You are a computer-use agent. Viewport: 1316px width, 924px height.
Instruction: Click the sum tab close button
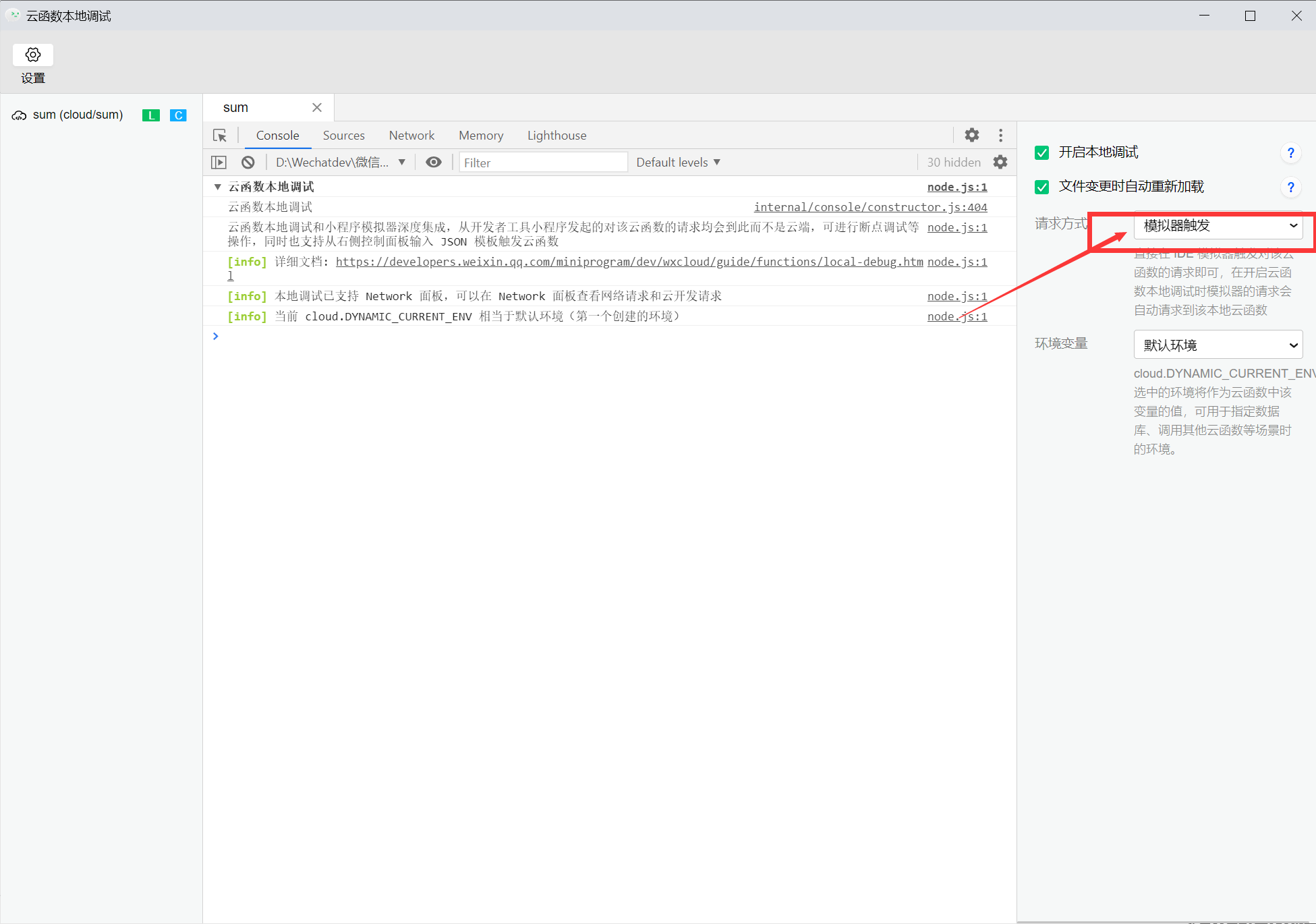click(318, 107)
